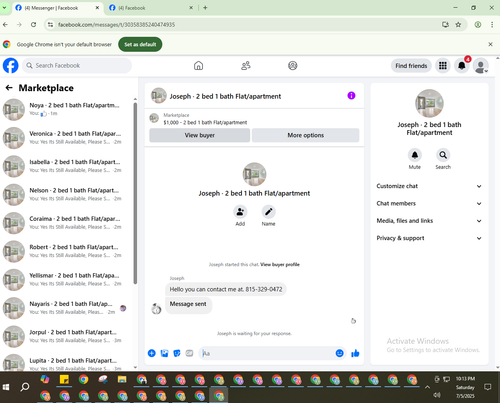Open Chrome tab search dropdown arrow
Screen dimensions: 500x403
coord(4,7)
